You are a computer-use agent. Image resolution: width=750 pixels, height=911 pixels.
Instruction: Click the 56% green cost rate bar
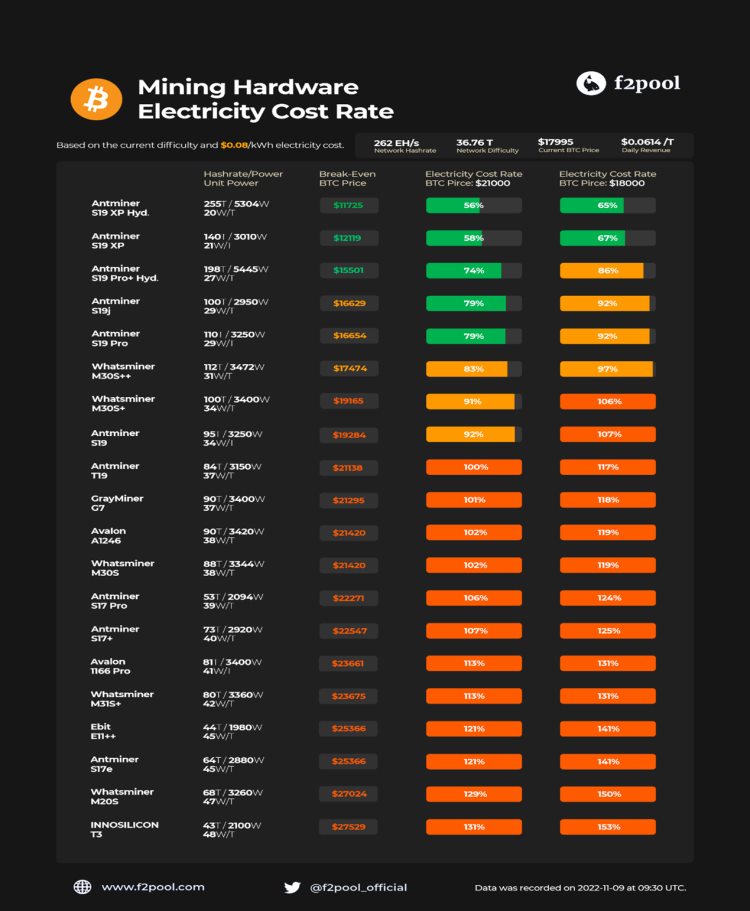pos(473,205)
